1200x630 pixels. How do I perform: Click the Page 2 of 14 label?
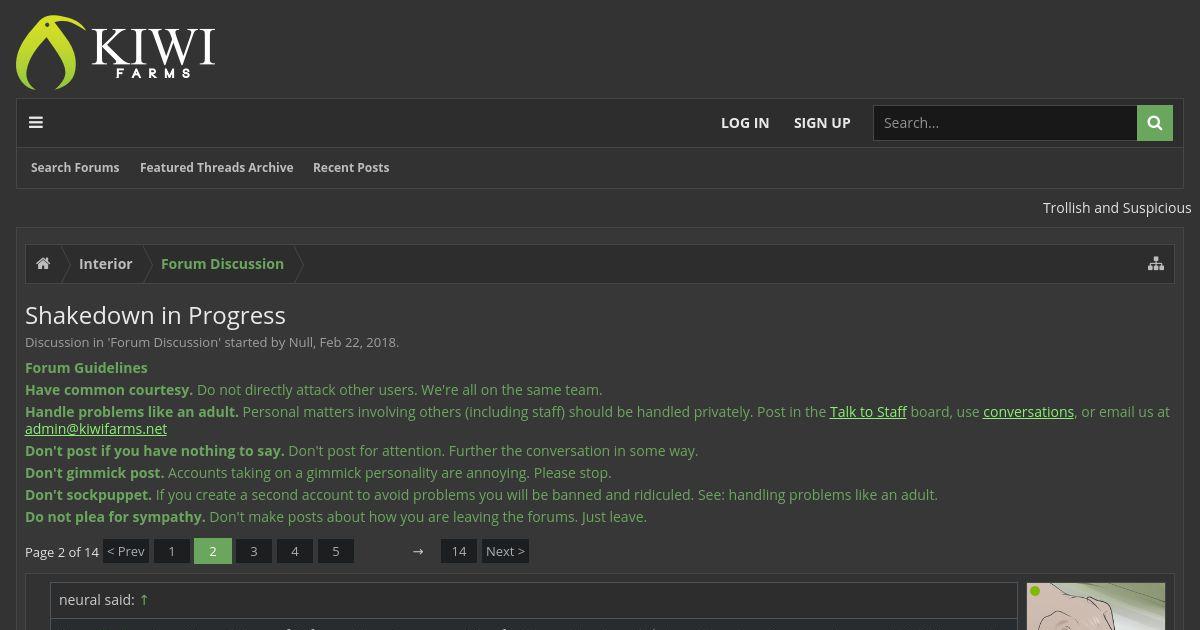(62, 552)
